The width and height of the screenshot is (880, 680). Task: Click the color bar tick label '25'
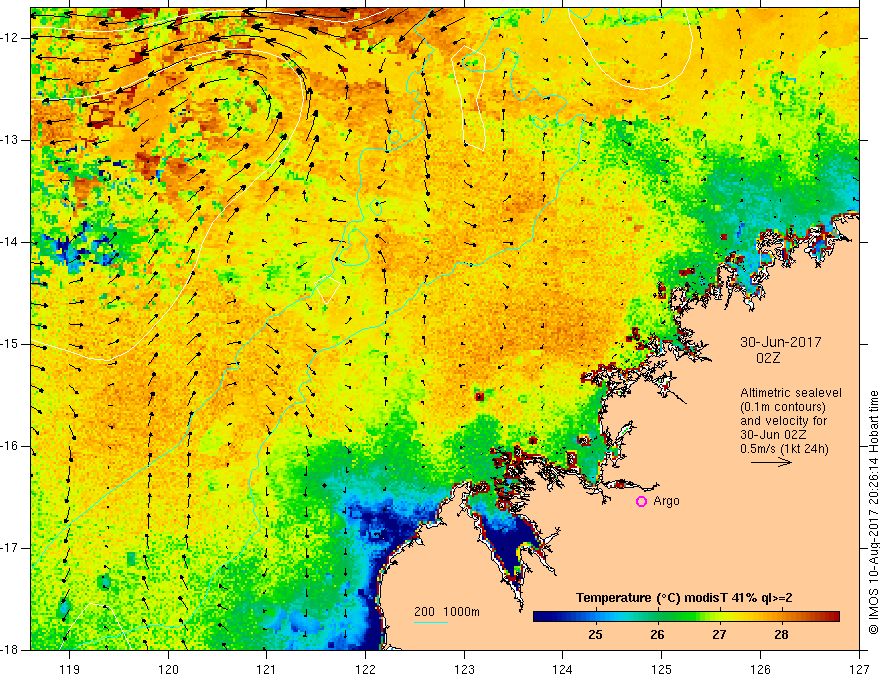595,635
